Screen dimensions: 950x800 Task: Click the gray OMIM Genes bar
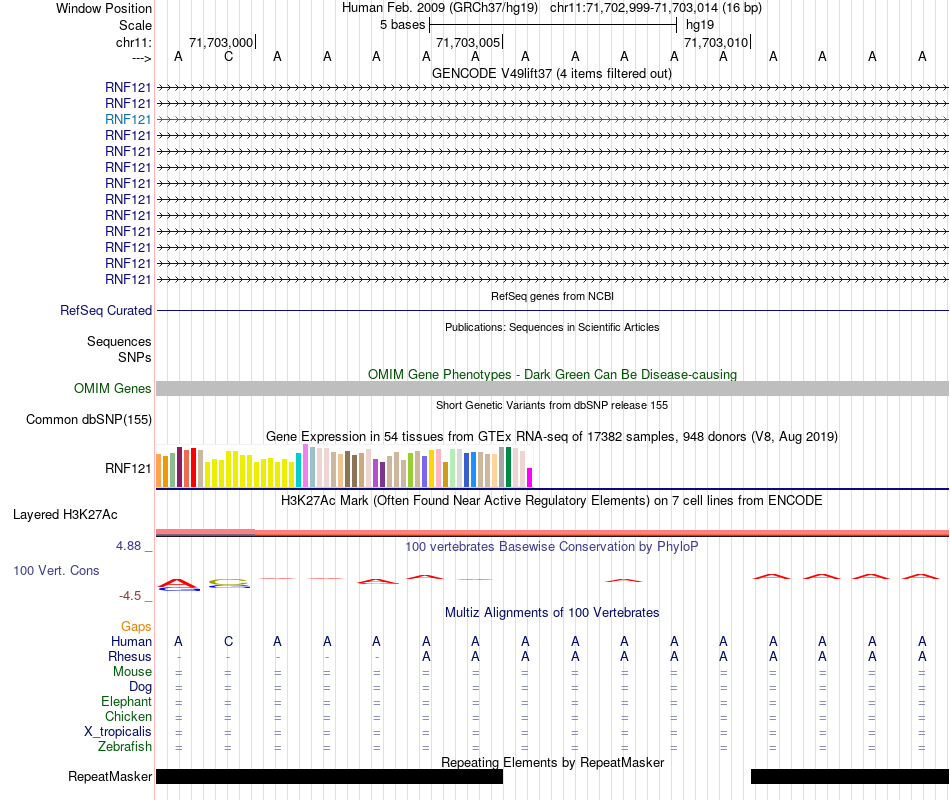(552, 388)
